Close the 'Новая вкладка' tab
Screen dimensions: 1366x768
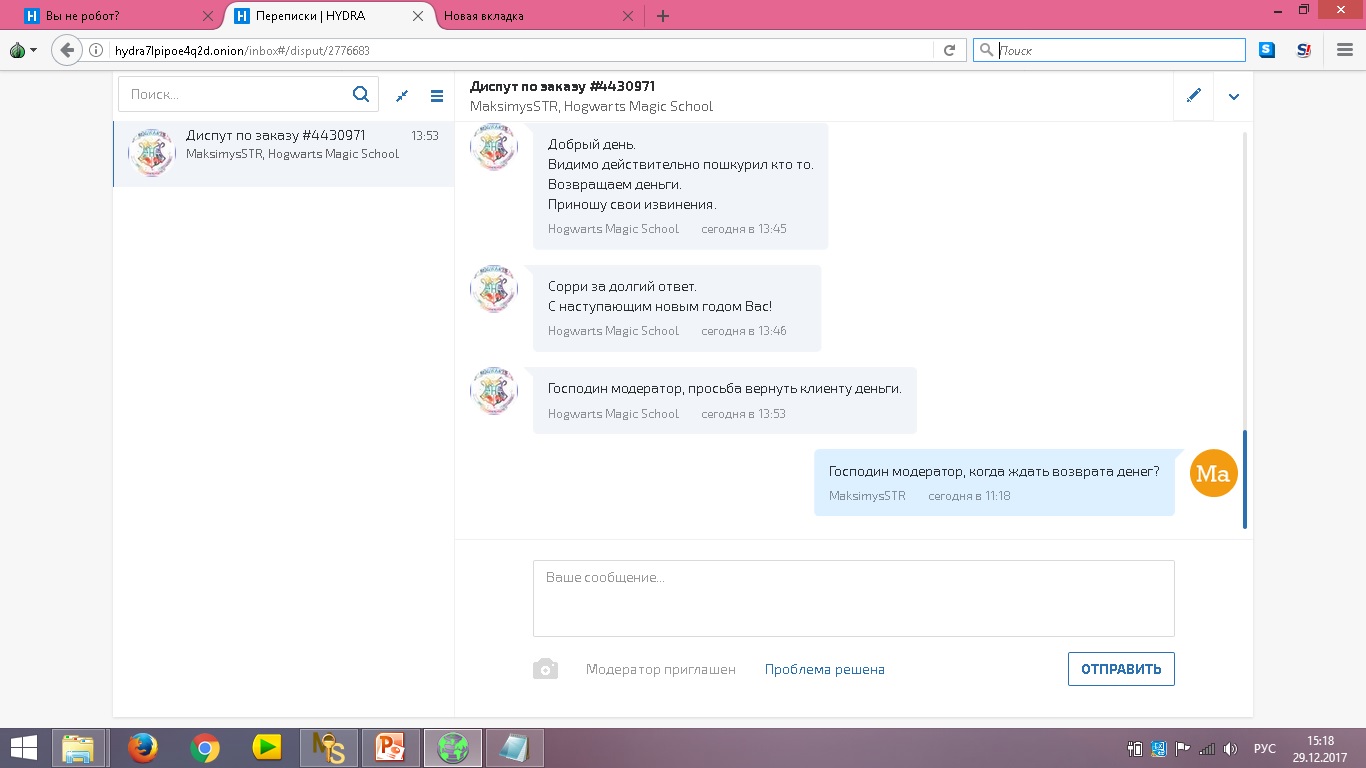(x=628, y=16)
